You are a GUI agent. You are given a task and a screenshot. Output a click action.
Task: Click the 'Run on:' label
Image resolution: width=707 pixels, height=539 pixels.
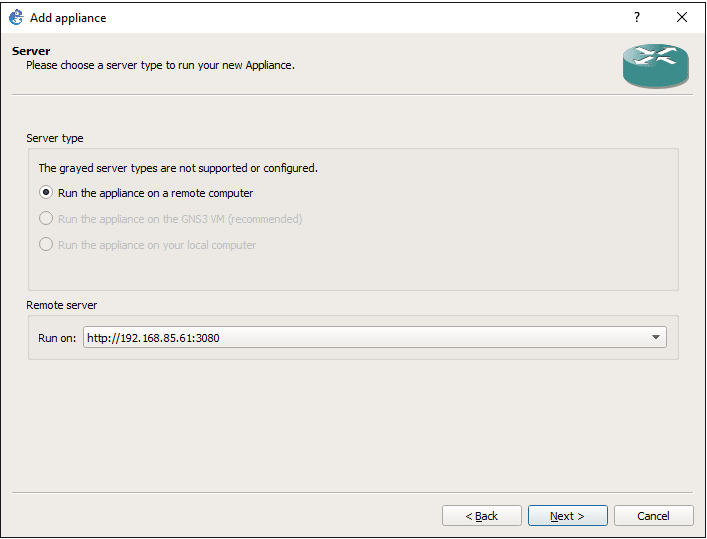[57, 338]
